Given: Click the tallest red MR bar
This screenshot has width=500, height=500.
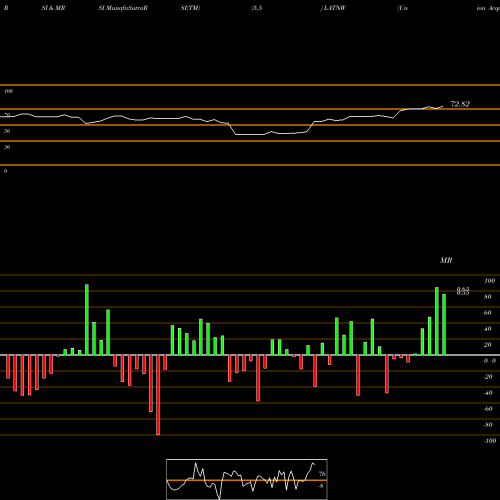Looking at the screenshot, I should 158,395.
